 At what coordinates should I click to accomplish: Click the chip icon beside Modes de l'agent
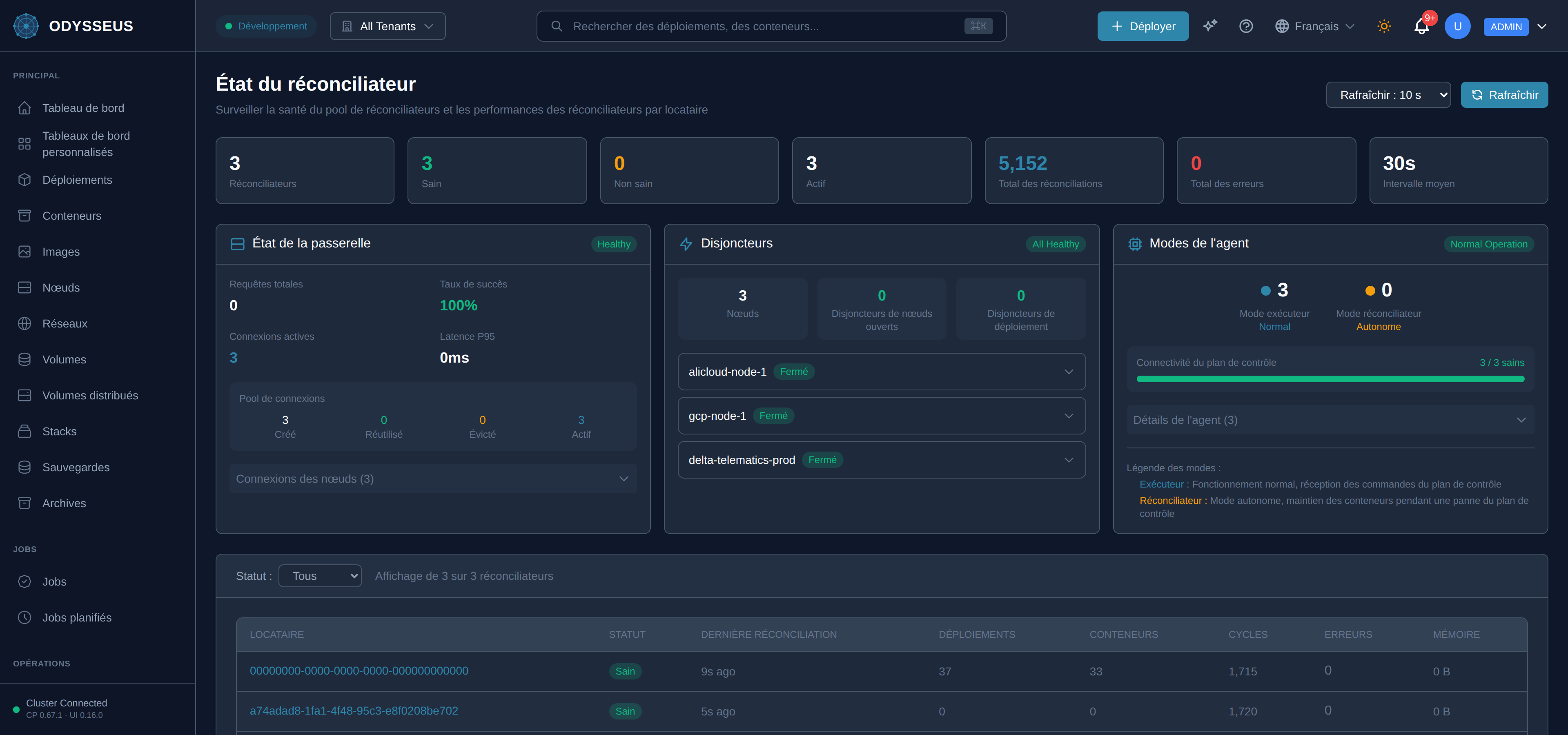pos(1135,244)
